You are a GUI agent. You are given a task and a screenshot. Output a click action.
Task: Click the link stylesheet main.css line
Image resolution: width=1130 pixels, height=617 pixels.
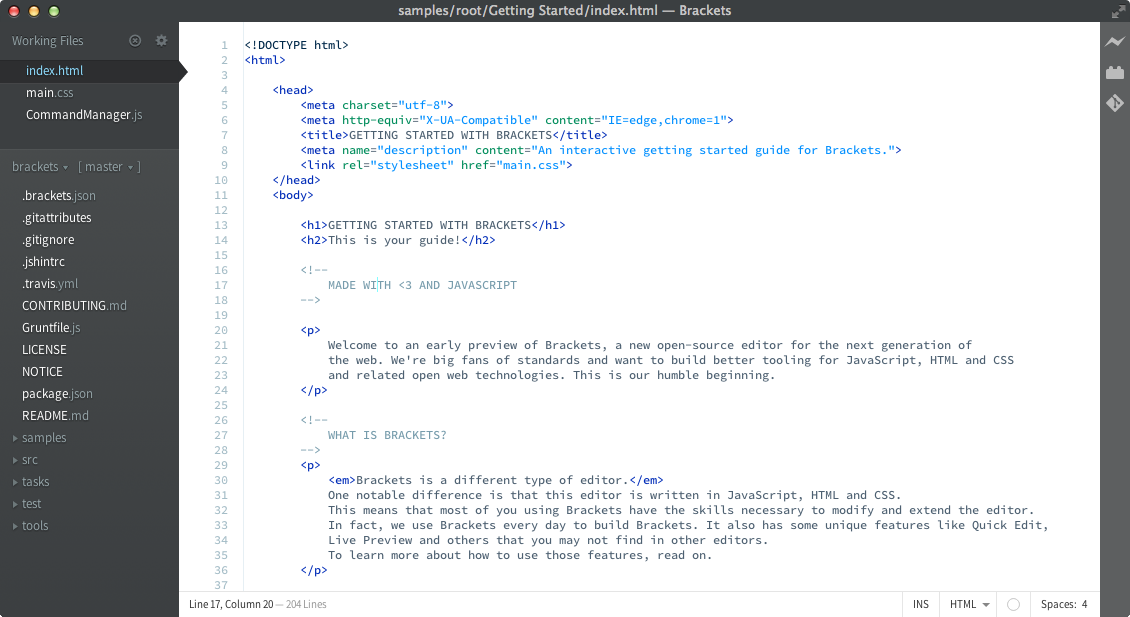437,165
